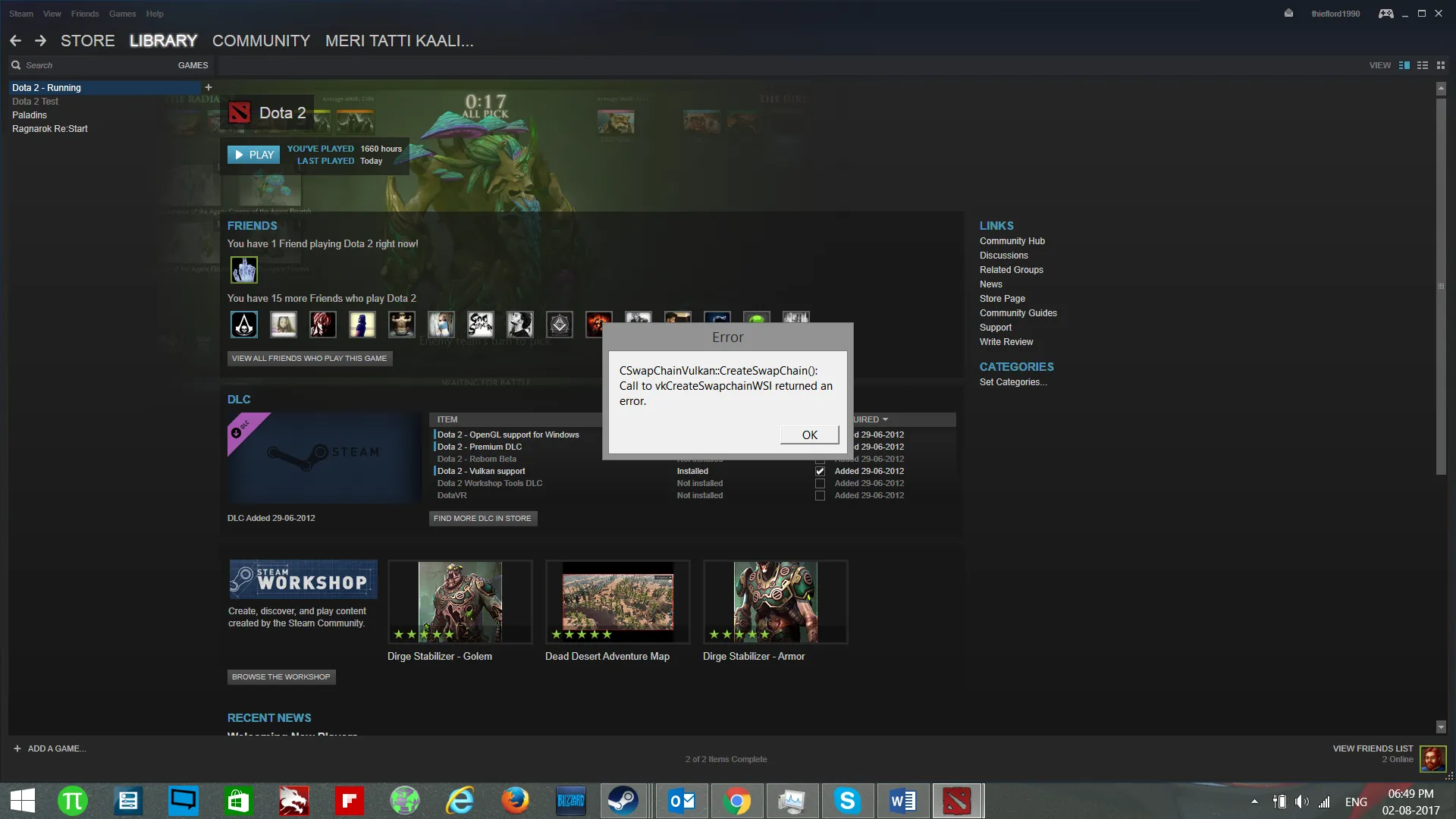Open thieflord1990 account dropdown
The width and height of the screenshot is (1456, 819).
[1335, 14]
